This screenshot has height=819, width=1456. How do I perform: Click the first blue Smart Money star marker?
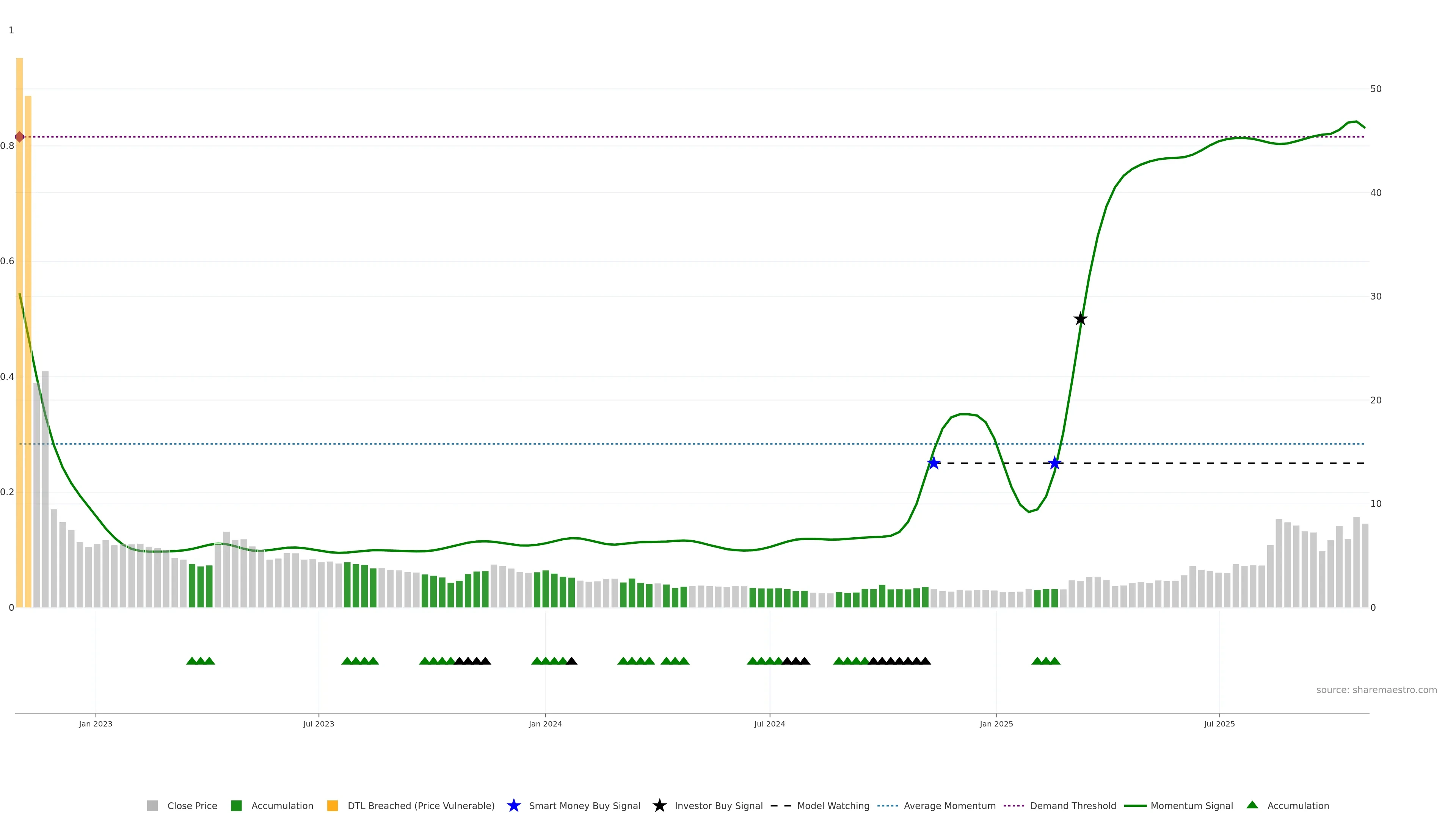934,463
